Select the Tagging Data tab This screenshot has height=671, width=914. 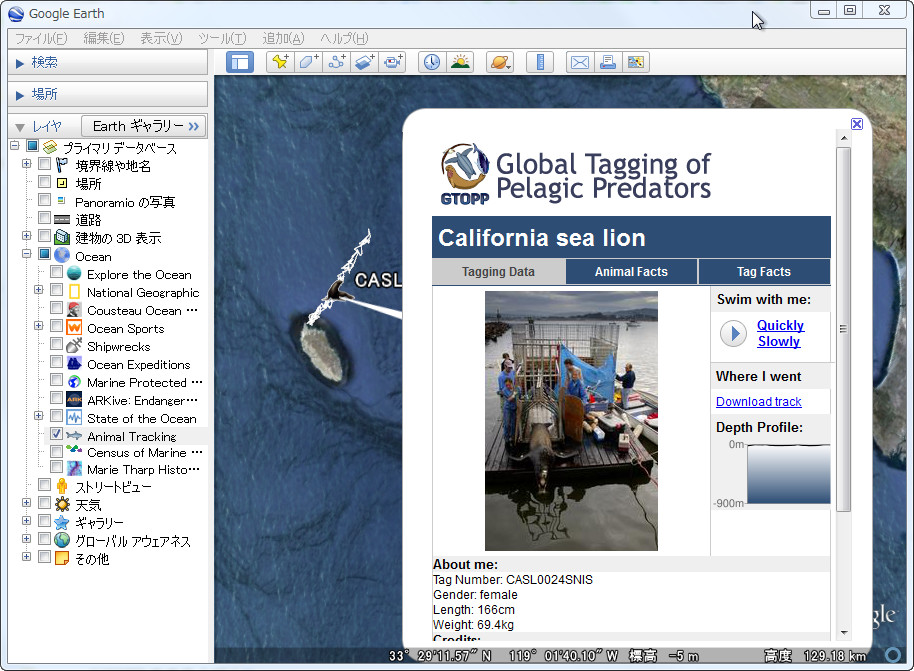point(498,272)
